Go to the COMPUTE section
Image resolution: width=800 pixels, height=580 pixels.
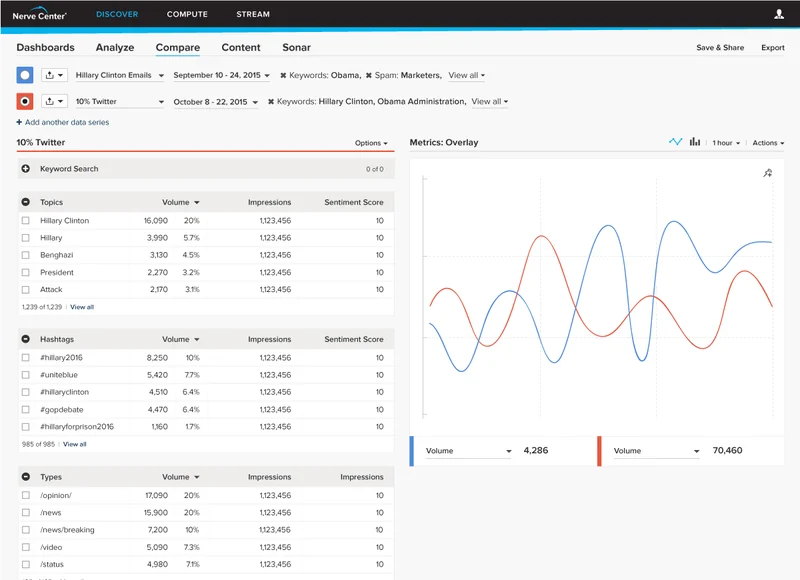(x=187, y=14)
